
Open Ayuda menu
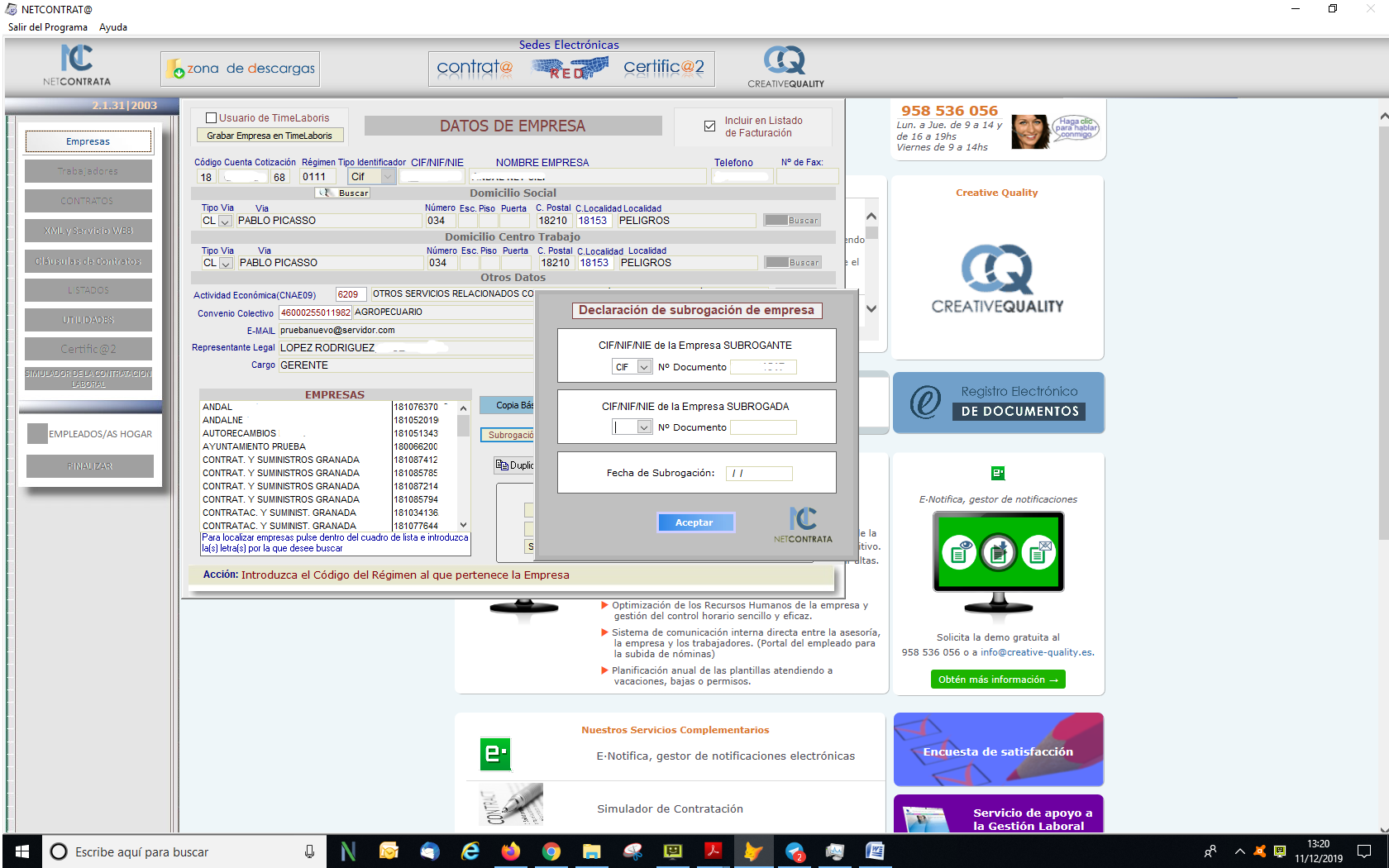(x=113, y=27)
